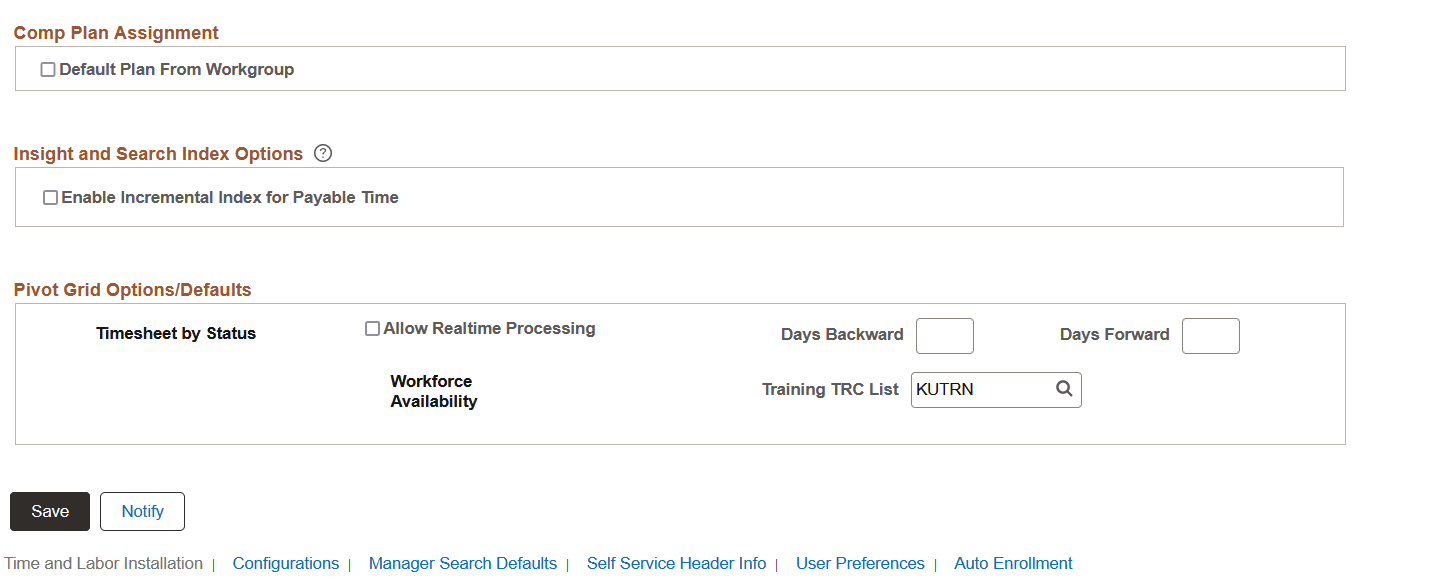Open help for Insight and Search Index Options
This screenshot has width=1440, height=582.
322,154
